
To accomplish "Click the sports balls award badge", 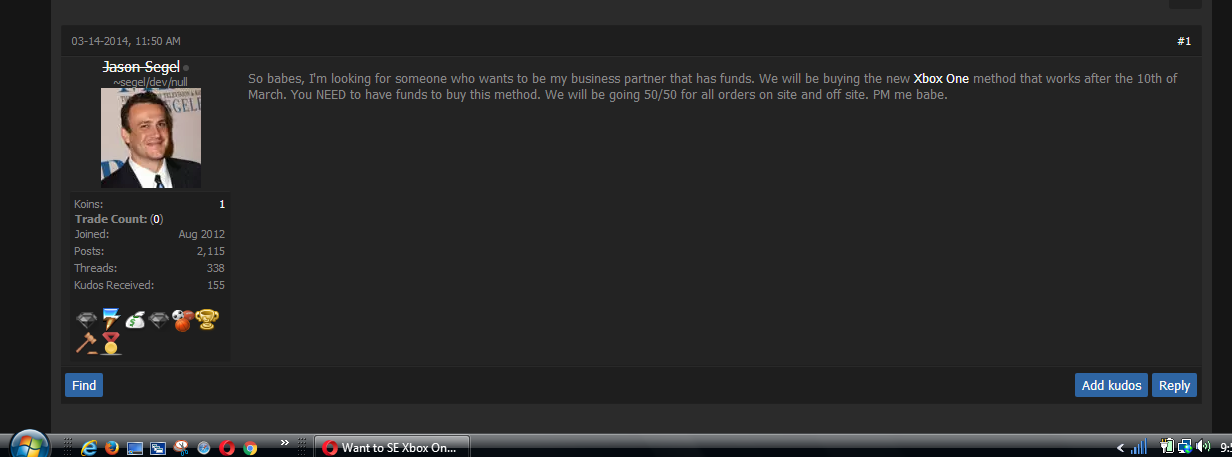I will click(x=183, y=320).
